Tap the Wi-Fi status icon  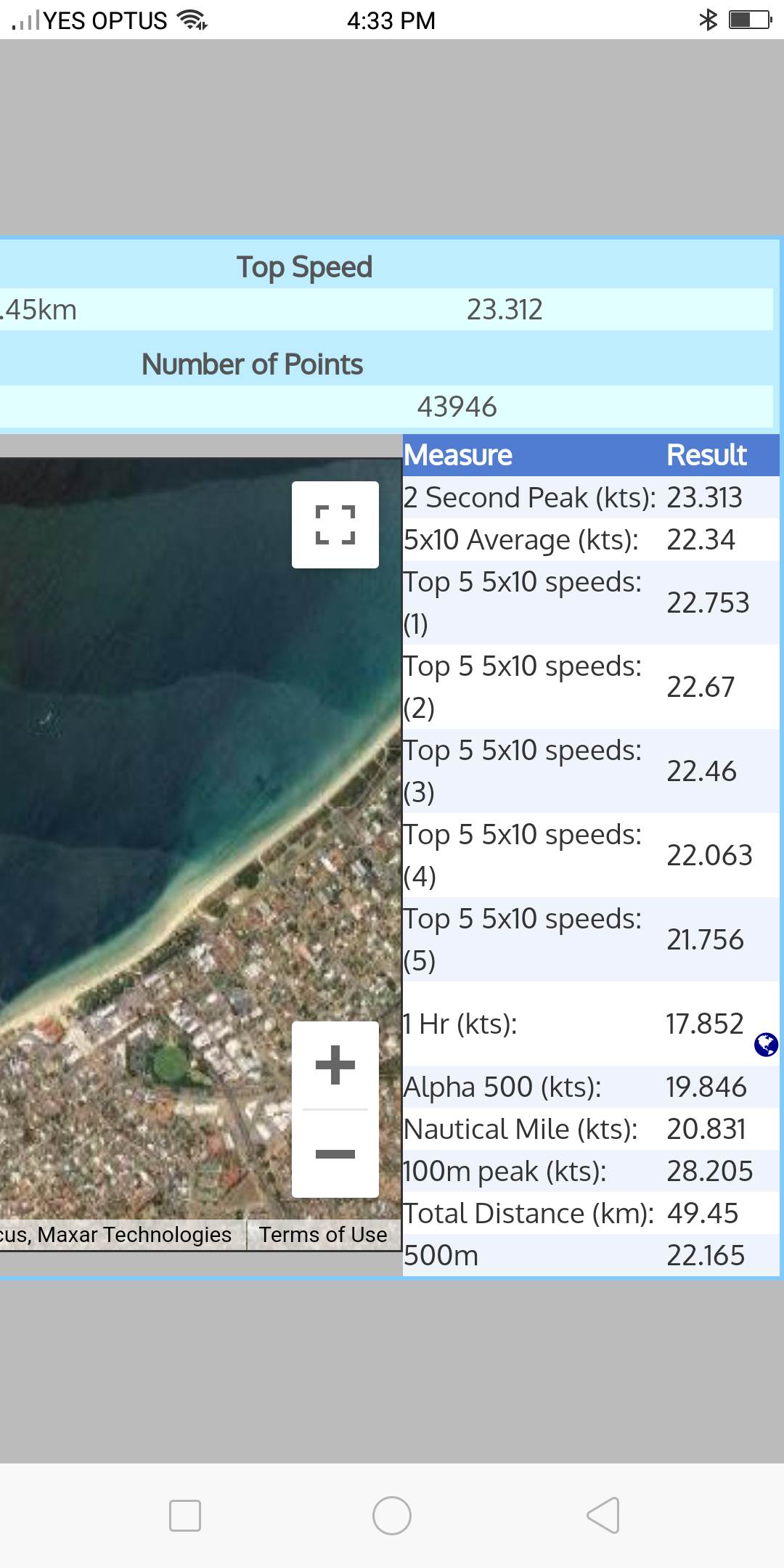click(x=192, y=20)
